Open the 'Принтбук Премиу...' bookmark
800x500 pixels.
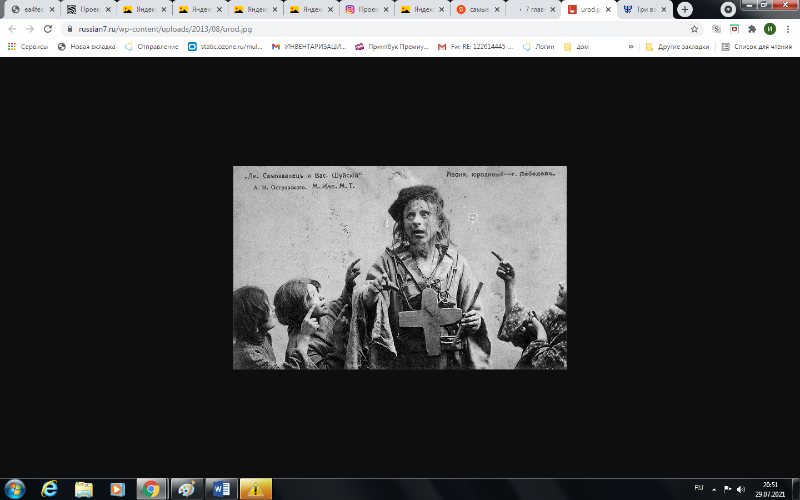(x=392, y=46)
